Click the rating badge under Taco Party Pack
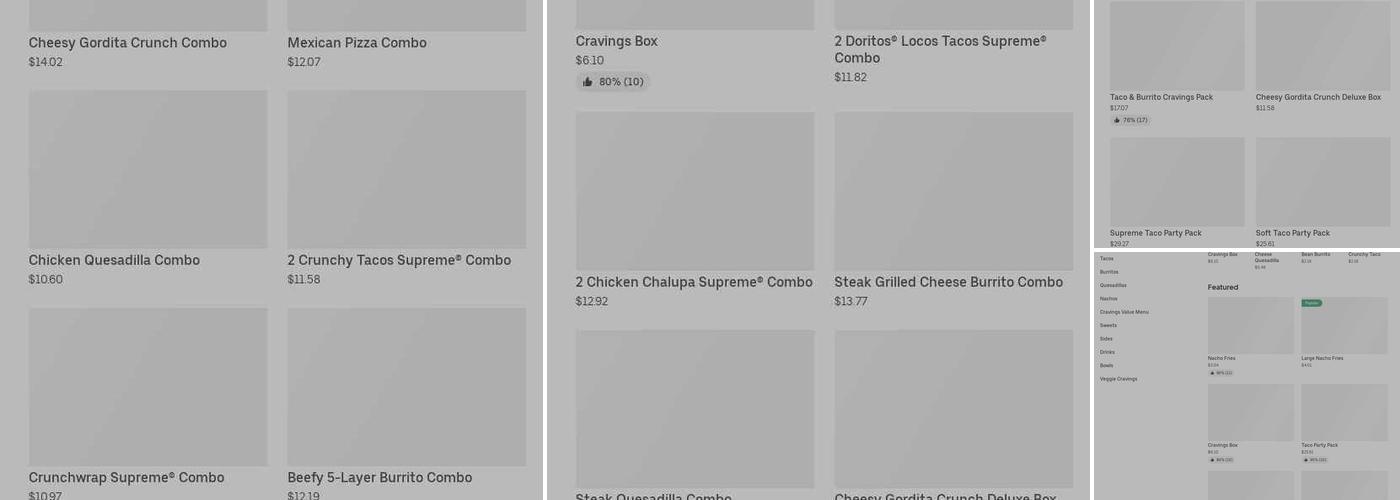1400x500 pixels. point(1313,460)
